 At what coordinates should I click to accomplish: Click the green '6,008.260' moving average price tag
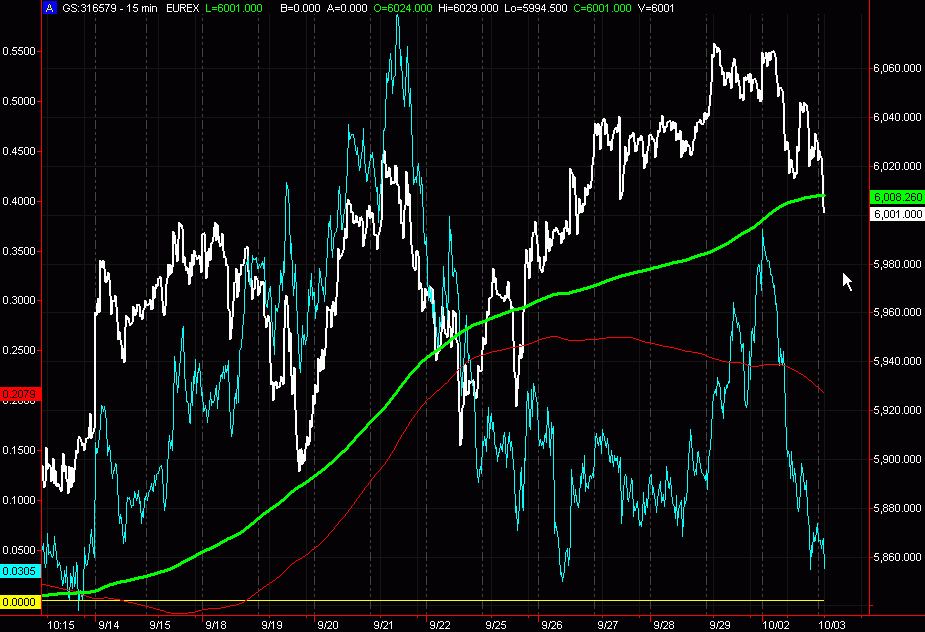click(897, 197)
